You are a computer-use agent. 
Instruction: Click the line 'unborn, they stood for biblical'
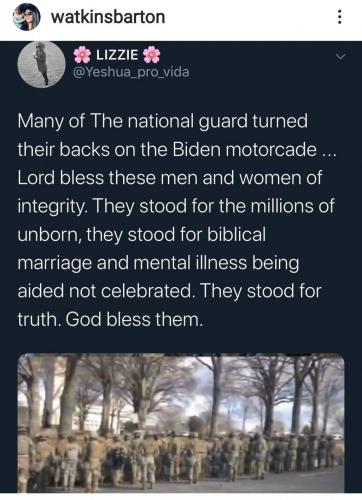pyautogui.click(x=142, y=235)
